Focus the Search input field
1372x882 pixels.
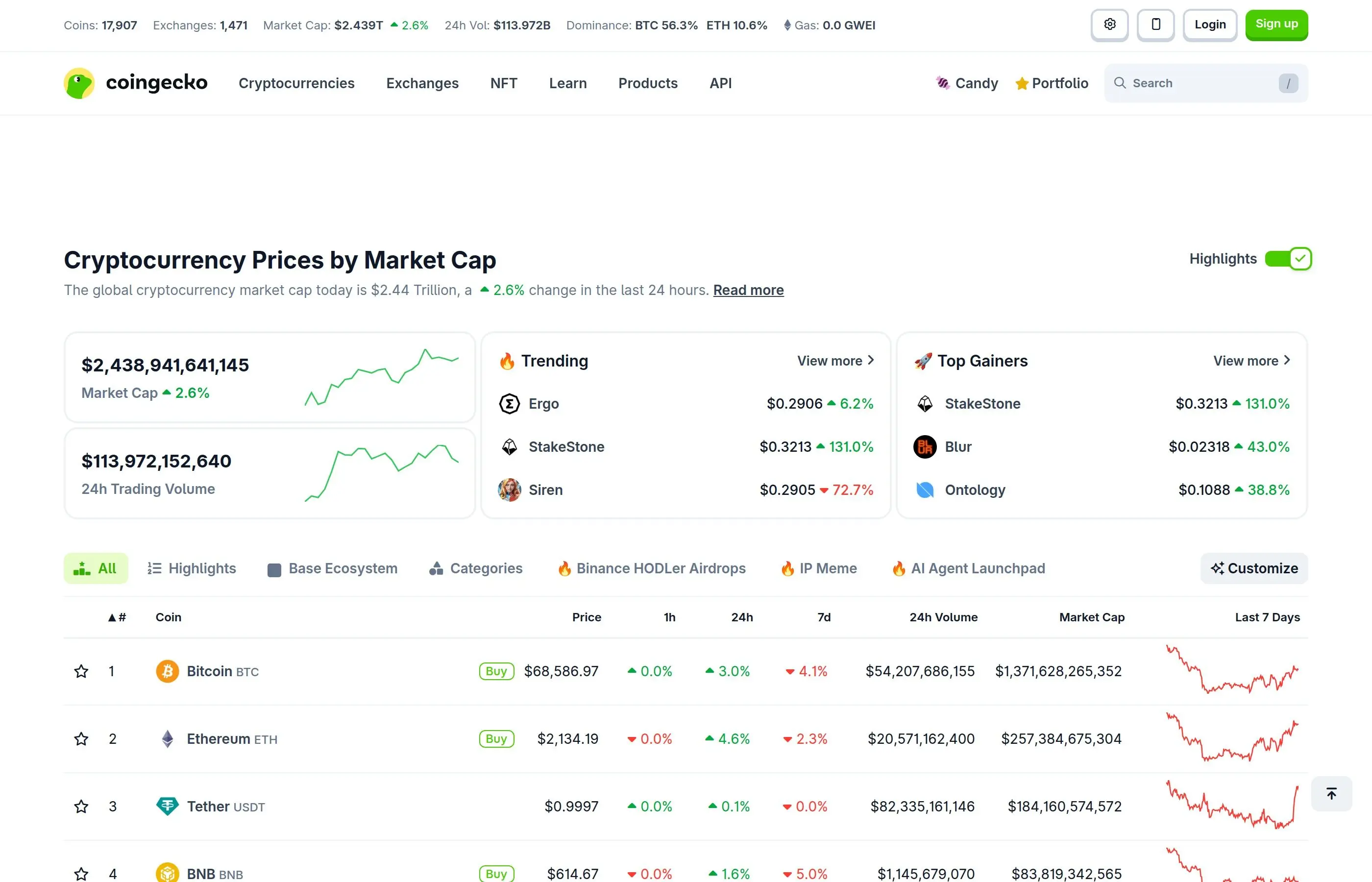tap(1206, 83)
